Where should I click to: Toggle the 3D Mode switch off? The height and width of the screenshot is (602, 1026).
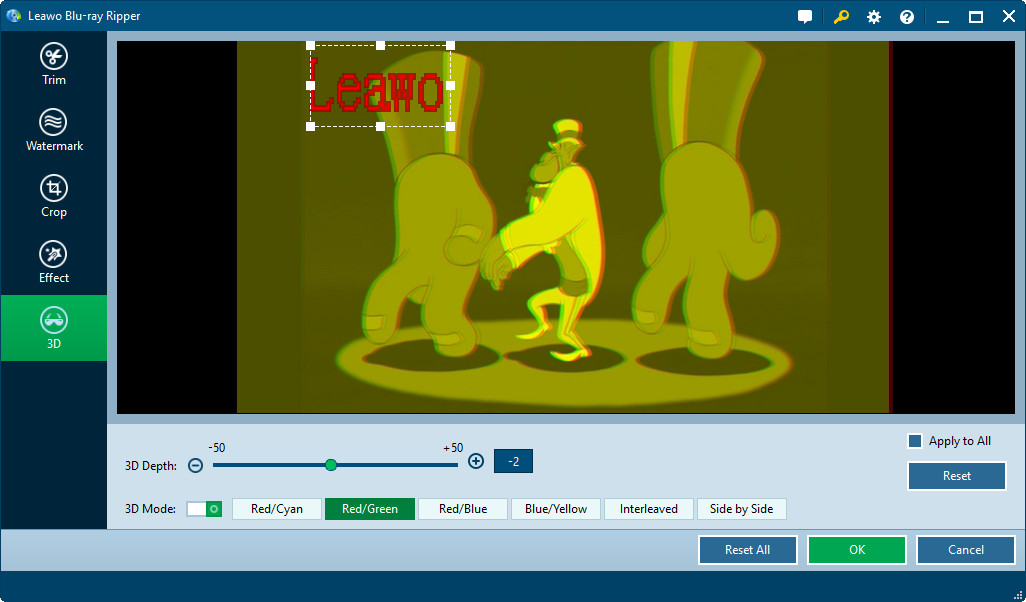pos(204,509)
